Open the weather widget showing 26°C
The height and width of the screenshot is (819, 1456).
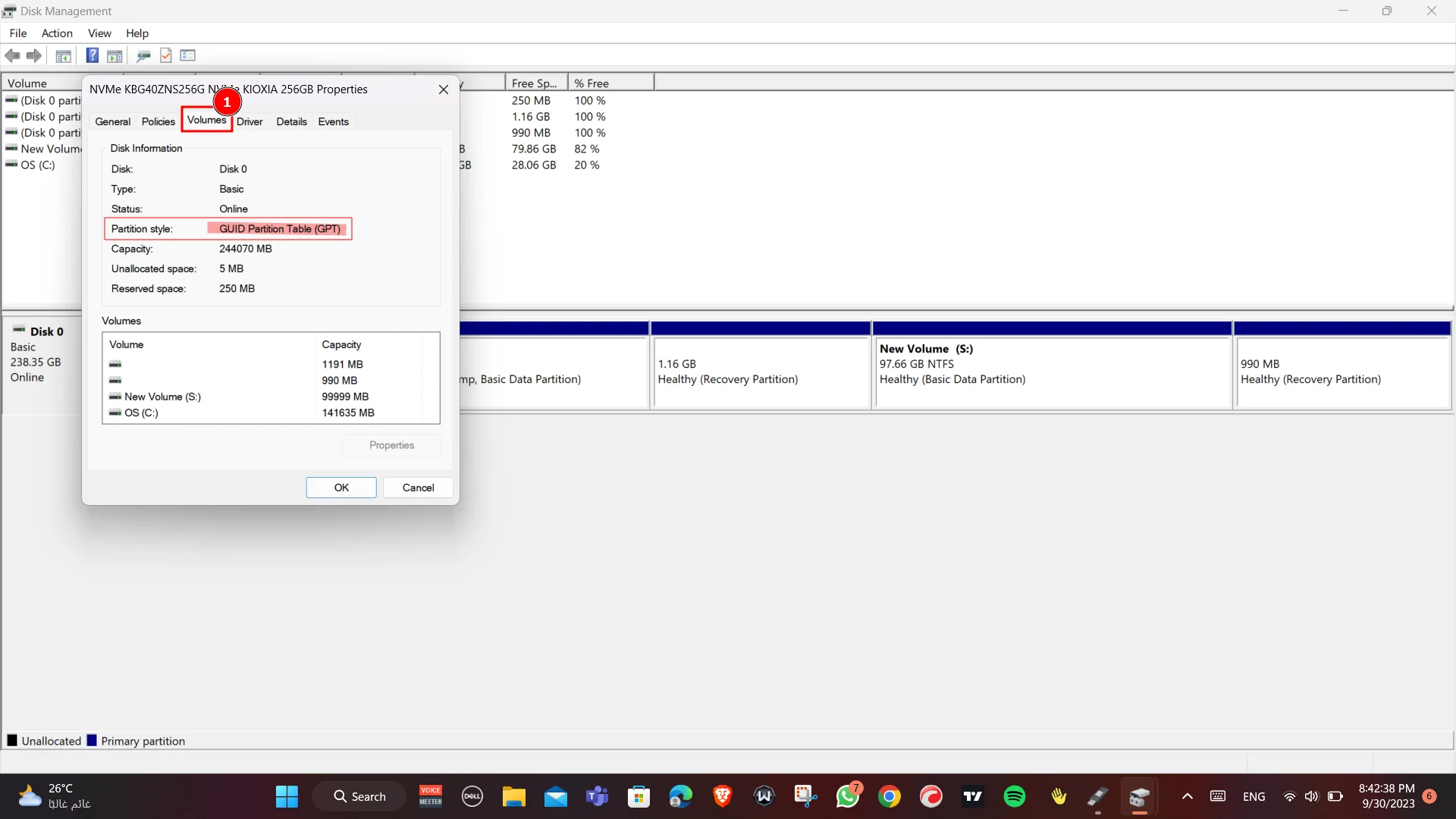coord(55,796)
